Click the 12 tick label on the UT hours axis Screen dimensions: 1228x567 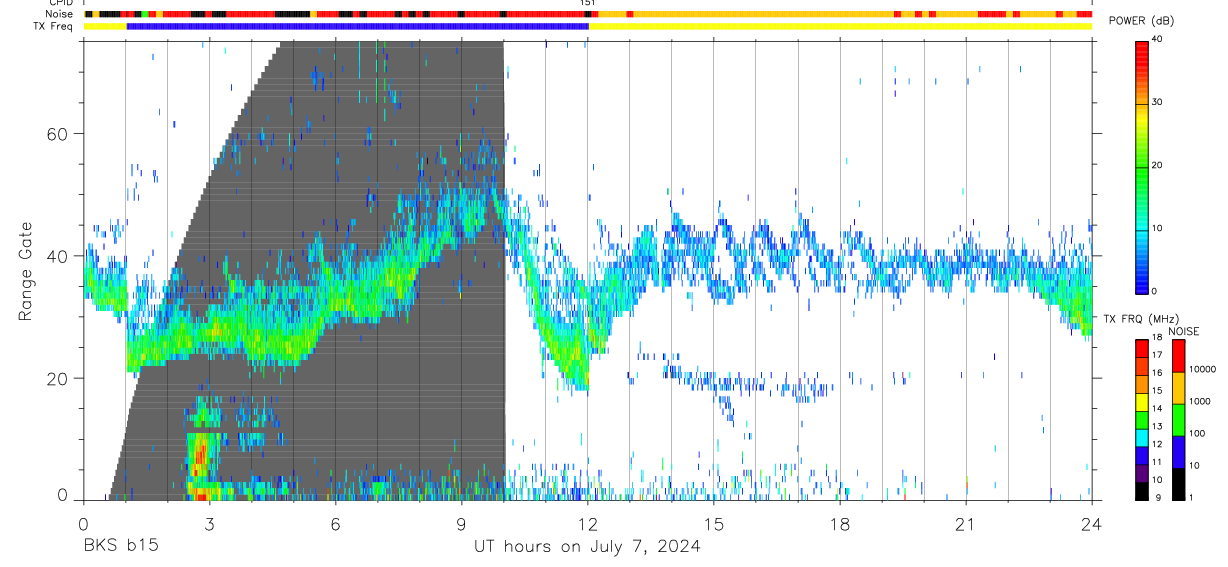coord(587,524)
